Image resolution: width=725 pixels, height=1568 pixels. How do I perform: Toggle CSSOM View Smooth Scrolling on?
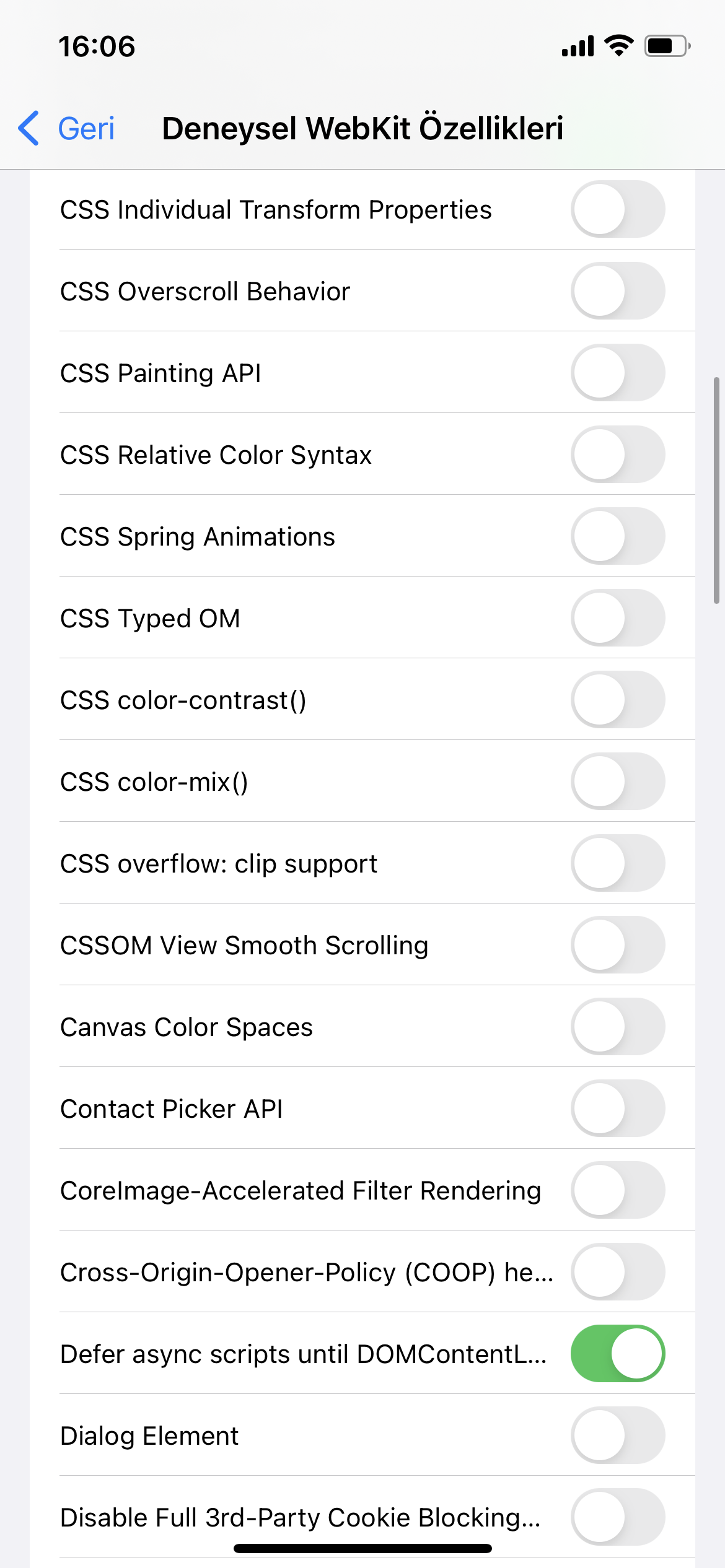tap(618, 945)
